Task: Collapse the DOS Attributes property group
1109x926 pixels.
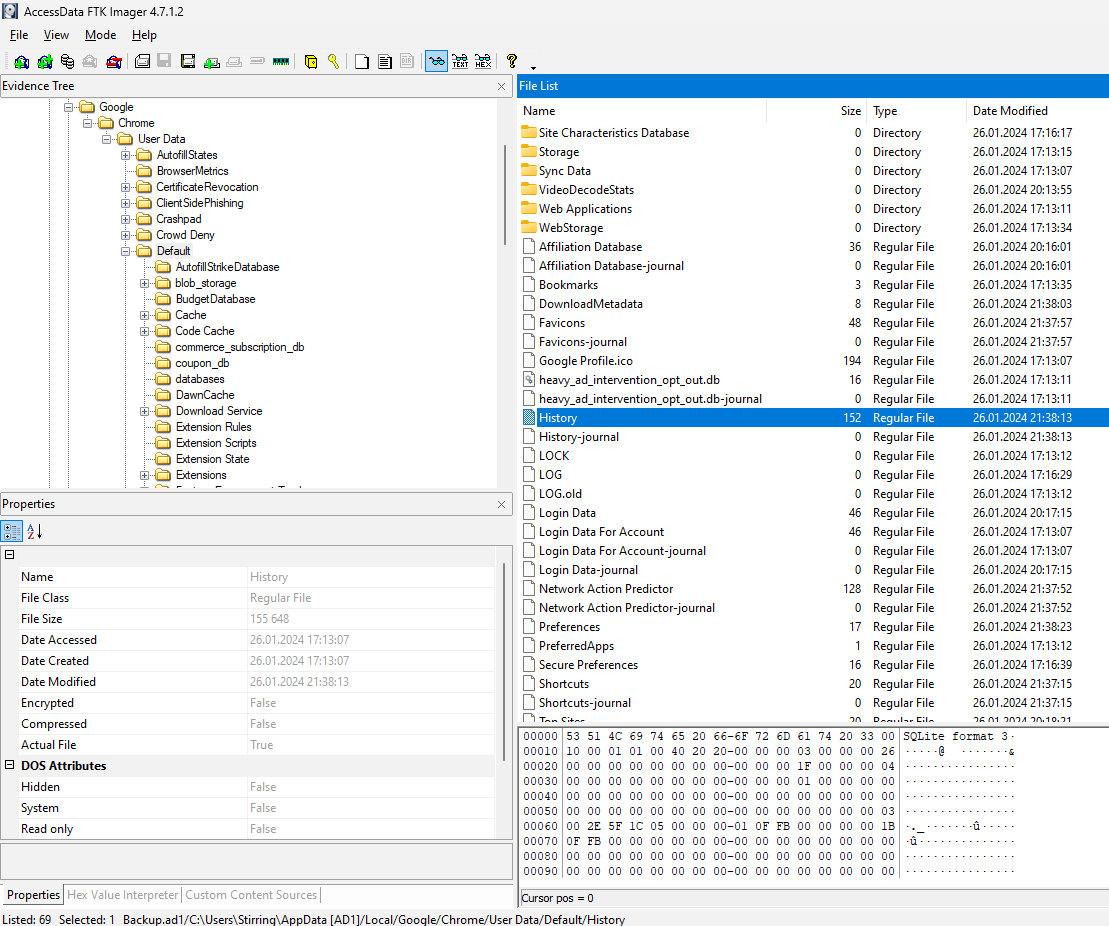Action: 10,766
